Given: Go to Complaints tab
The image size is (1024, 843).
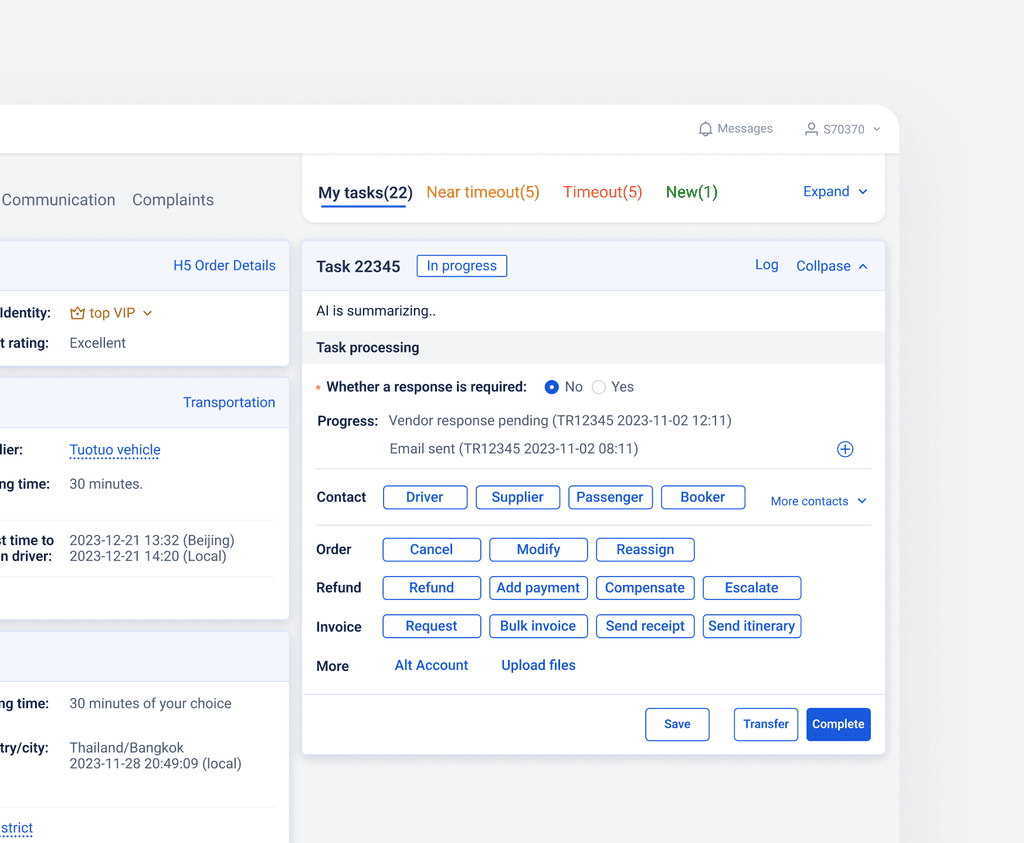Looking at the screenshot, I should pos(173,200).
